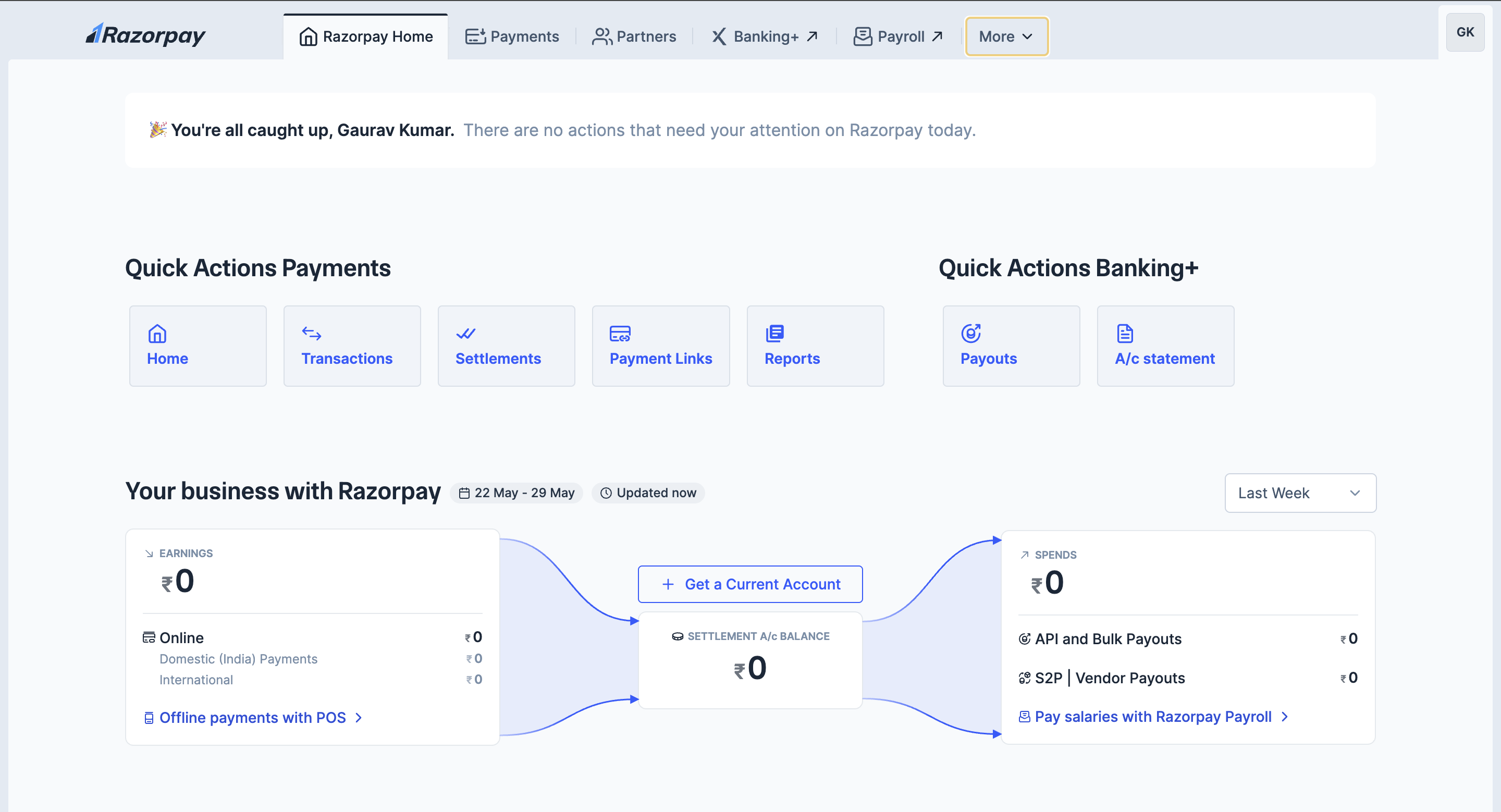The height and width of the screenshot is (812, 1501).
Task: Click the API and Bulk Payouts icon
Action: (1024, 639)
